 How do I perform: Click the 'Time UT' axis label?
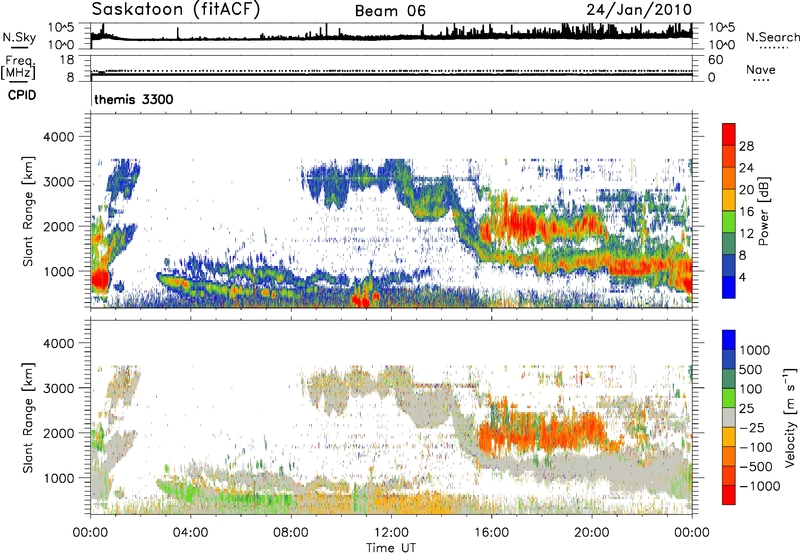[391, 548]
